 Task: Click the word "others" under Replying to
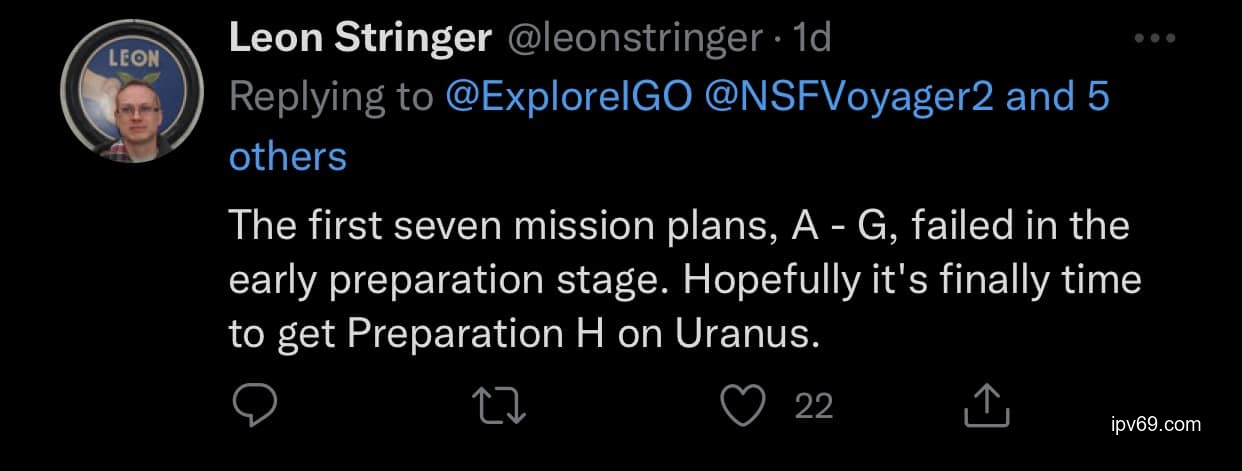click(288, 156)
